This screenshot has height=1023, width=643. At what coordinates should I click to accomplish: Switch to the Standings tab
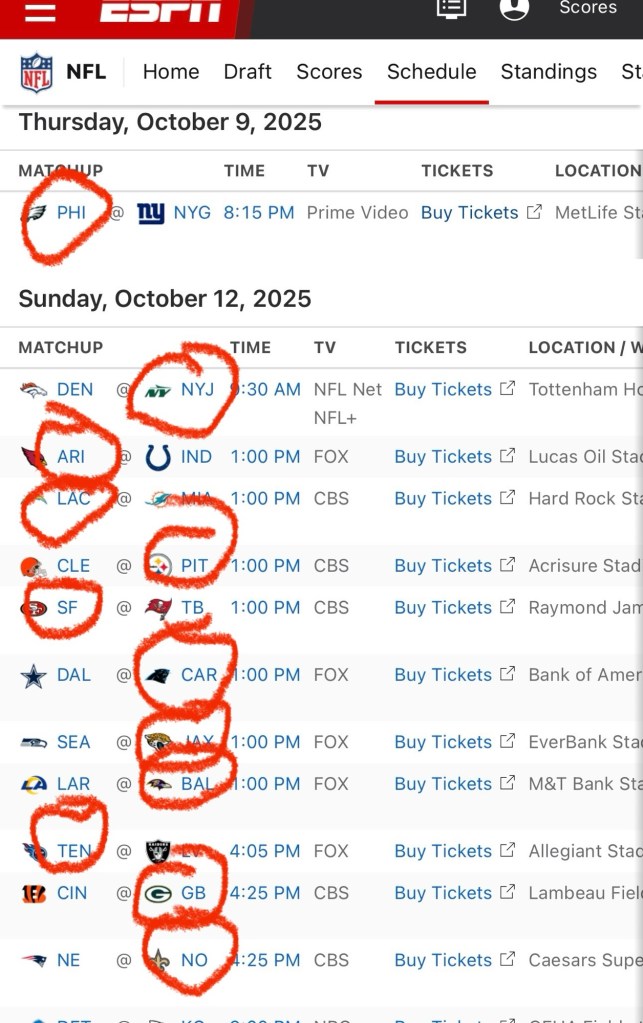pyautogui.click(x=548, y=72)
